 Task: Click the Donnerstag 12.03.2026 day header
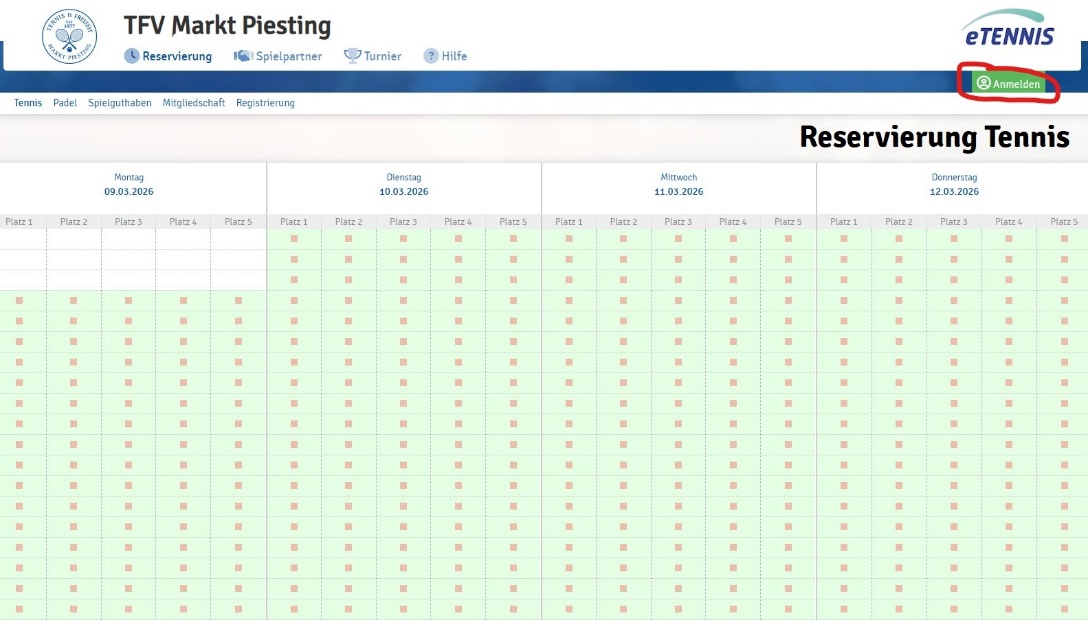pos(954,185)
